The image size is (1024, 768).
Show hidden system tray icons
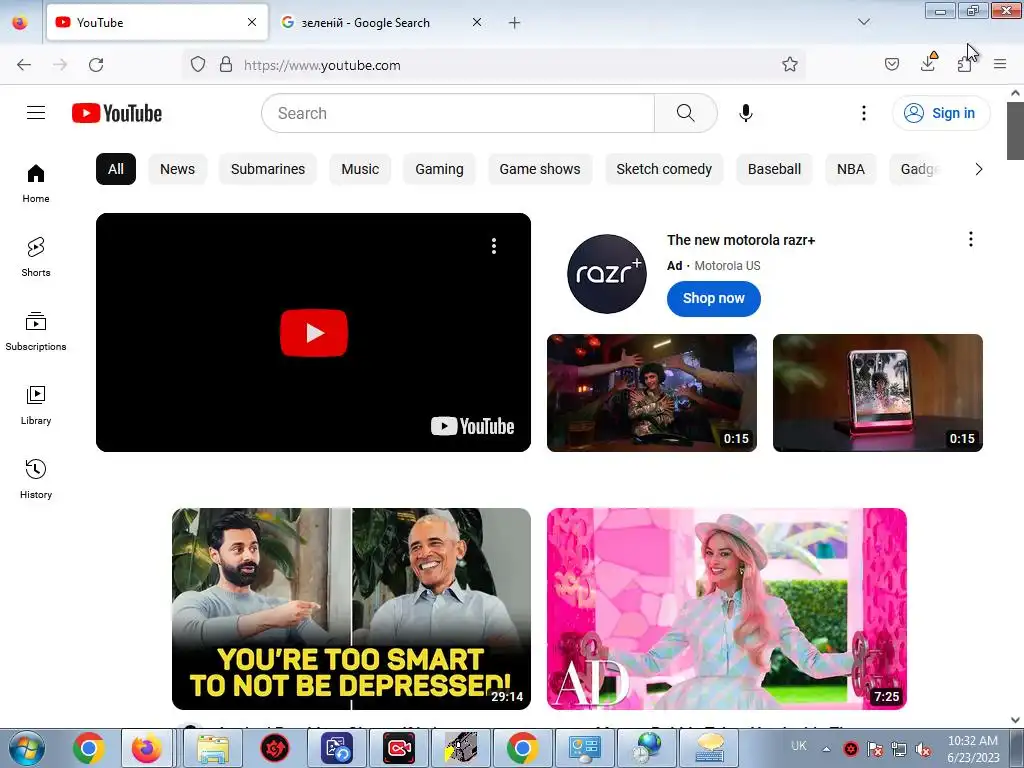pyautogui.click(x=826, y=749)
